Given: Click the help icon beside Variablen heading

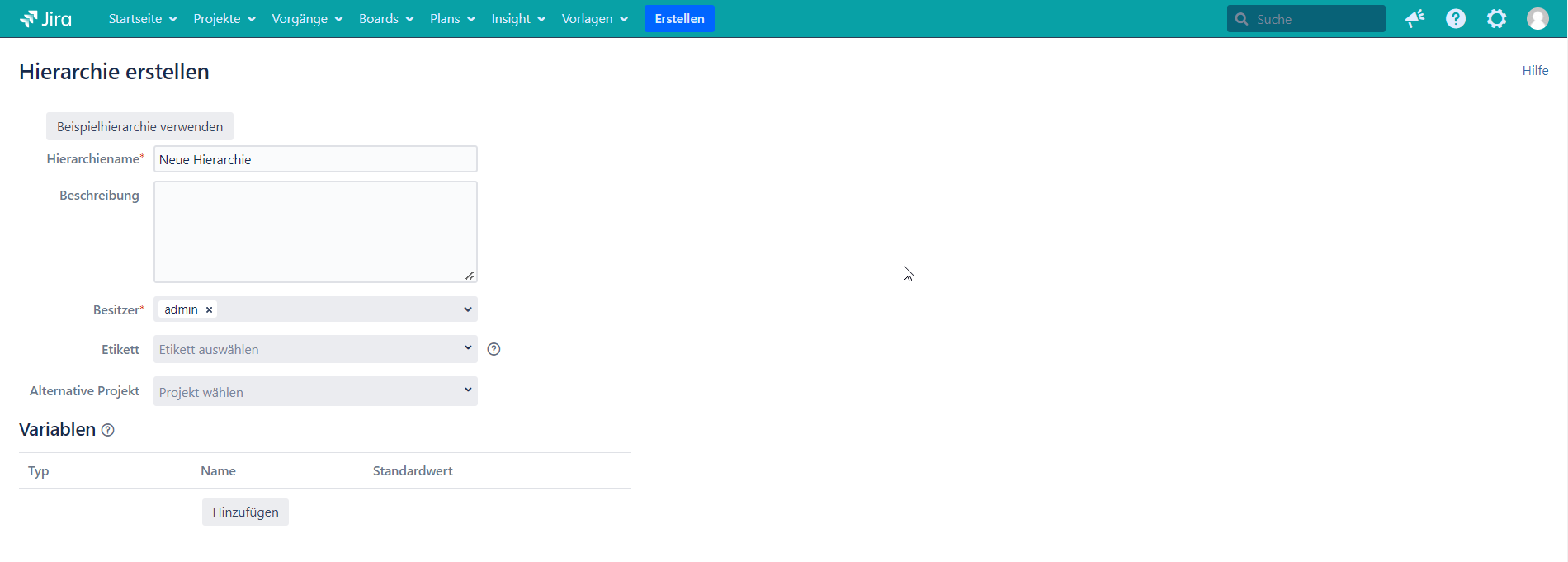Looking at the screenshot, I should click(x=108, y=430).
